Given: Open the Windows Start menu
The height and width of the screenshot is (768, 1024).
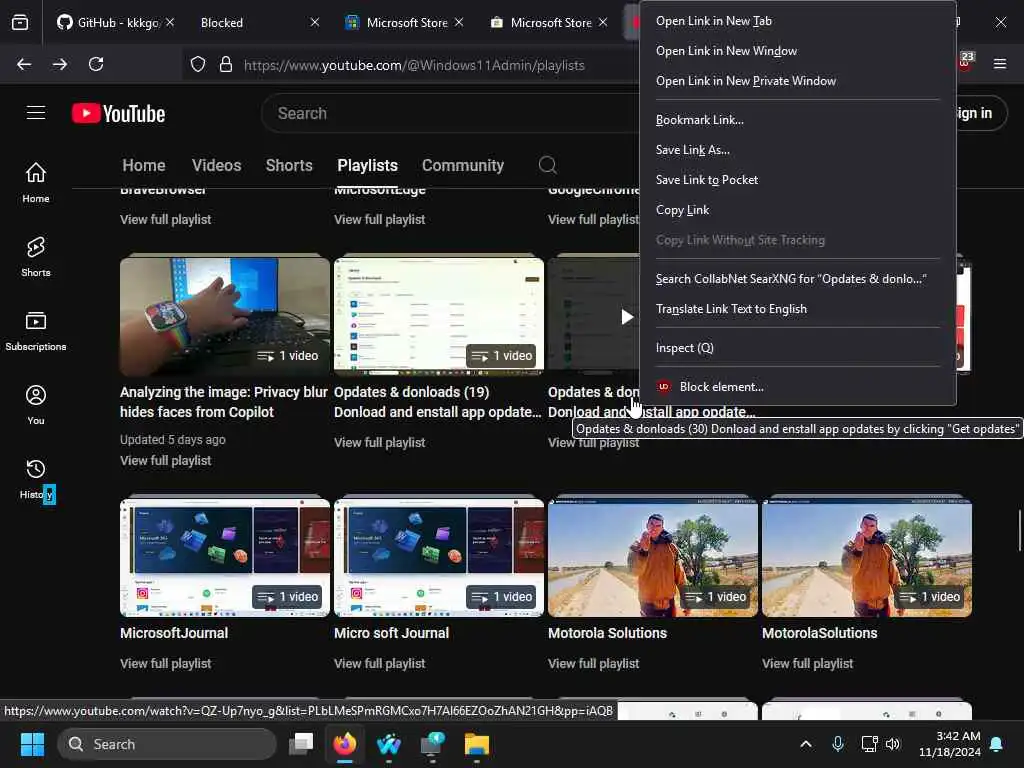Looking at the screenshot, I should coord(32,744).
